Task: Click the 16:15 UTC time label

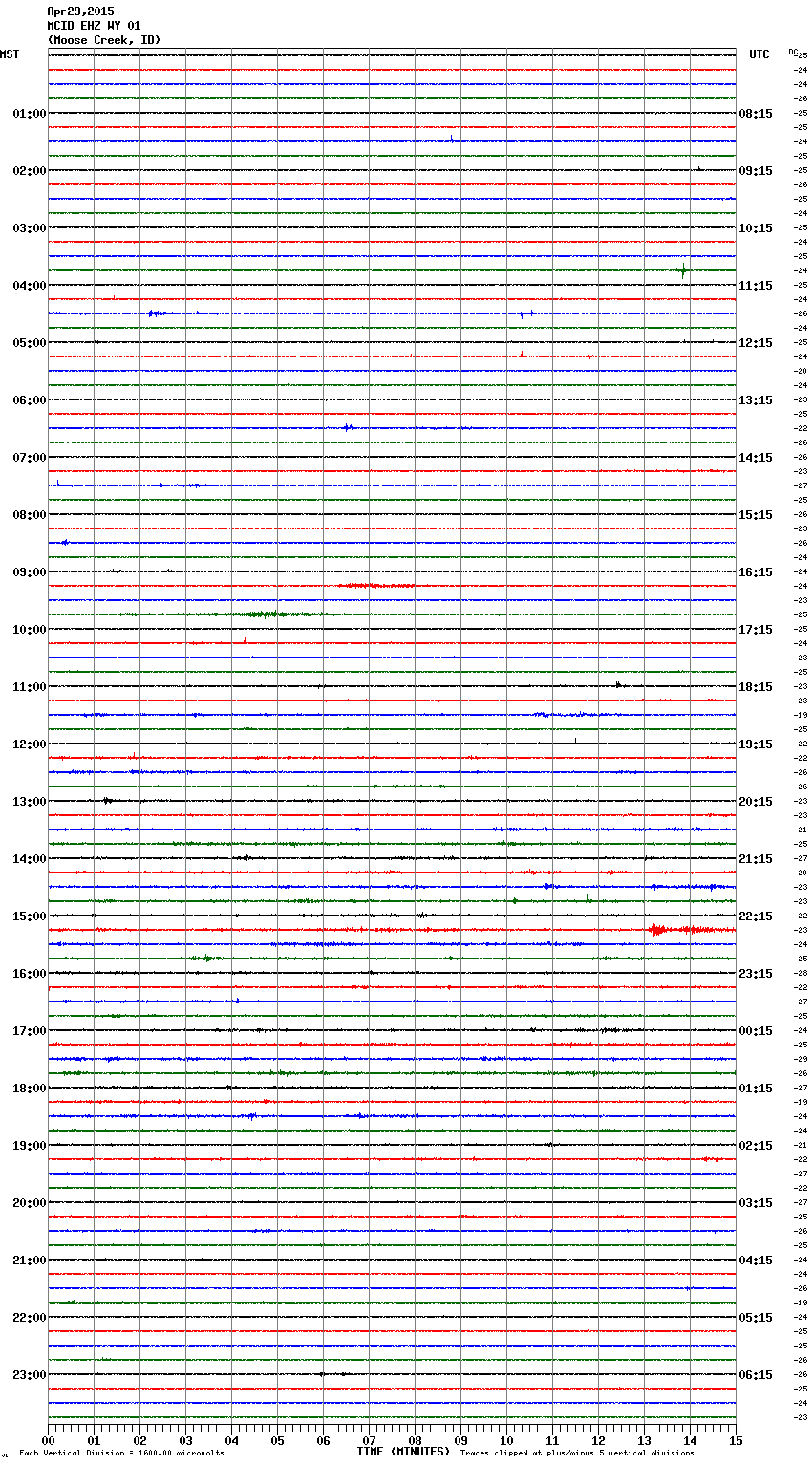Action: 756,572
